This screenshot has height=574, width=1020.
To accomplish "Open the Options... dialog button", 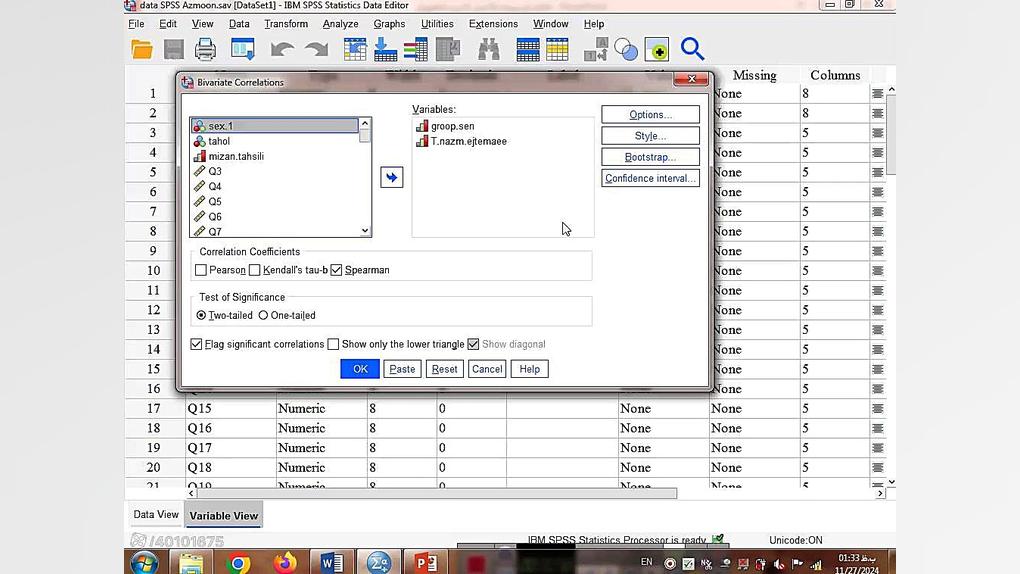I will click(x=651, y=115).
